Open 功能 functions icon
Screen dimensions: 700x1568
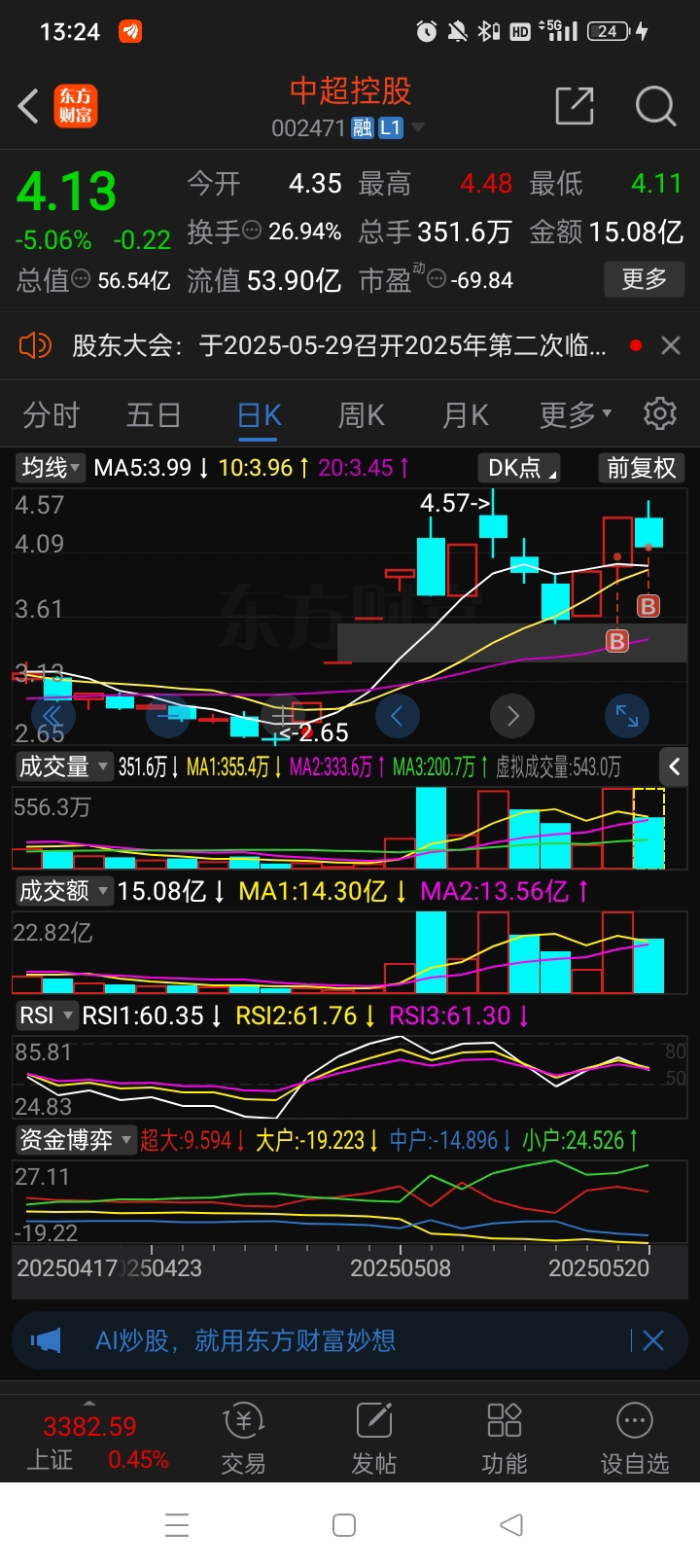point(504,1439)
